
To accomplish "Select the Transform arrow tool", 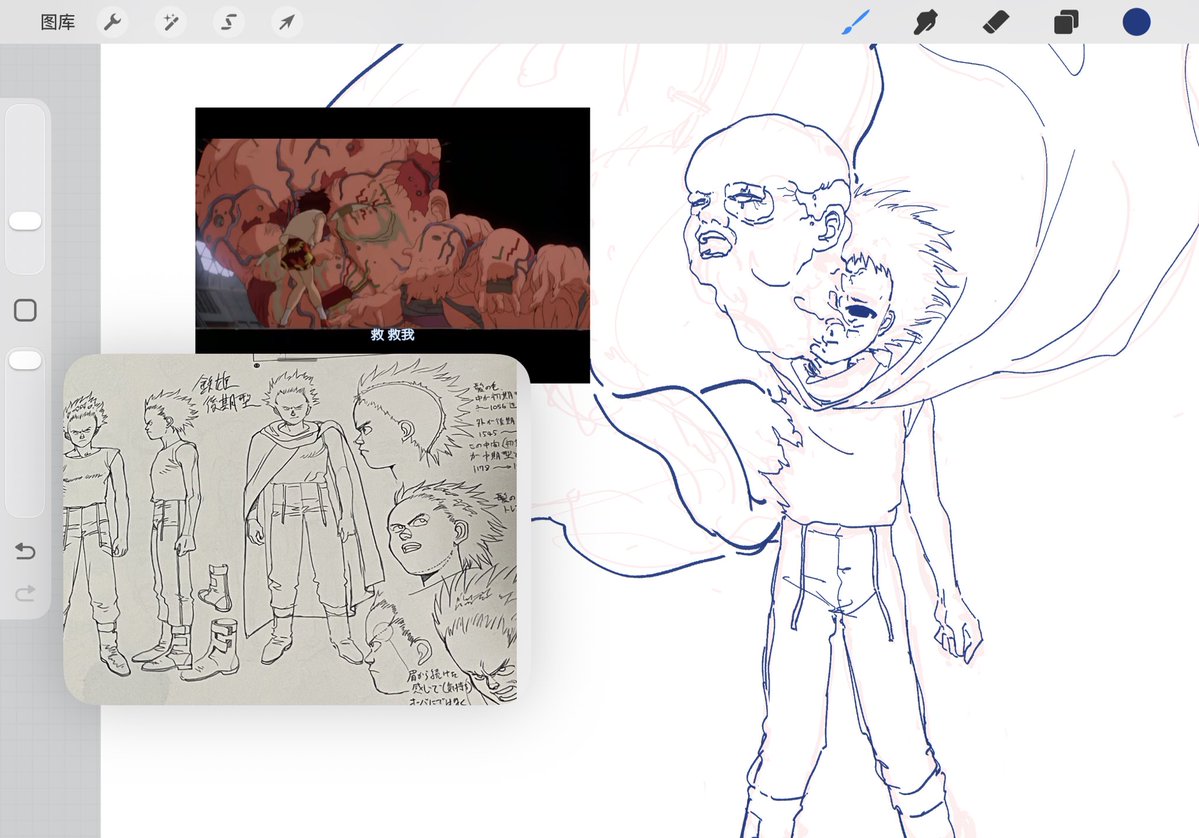I will tap(287, 22).
